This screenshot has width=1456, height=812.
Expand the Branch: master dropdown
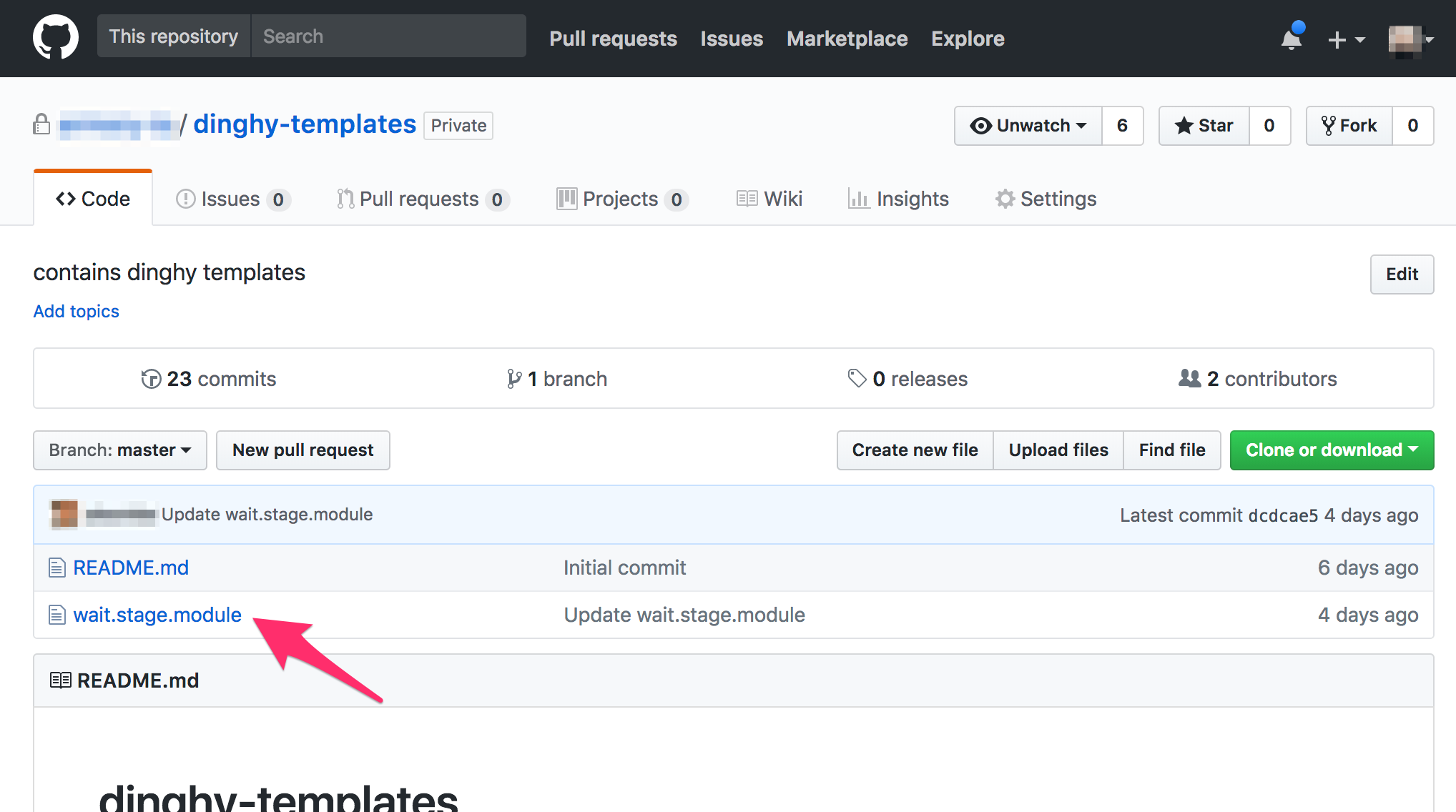tap(120, 450)
